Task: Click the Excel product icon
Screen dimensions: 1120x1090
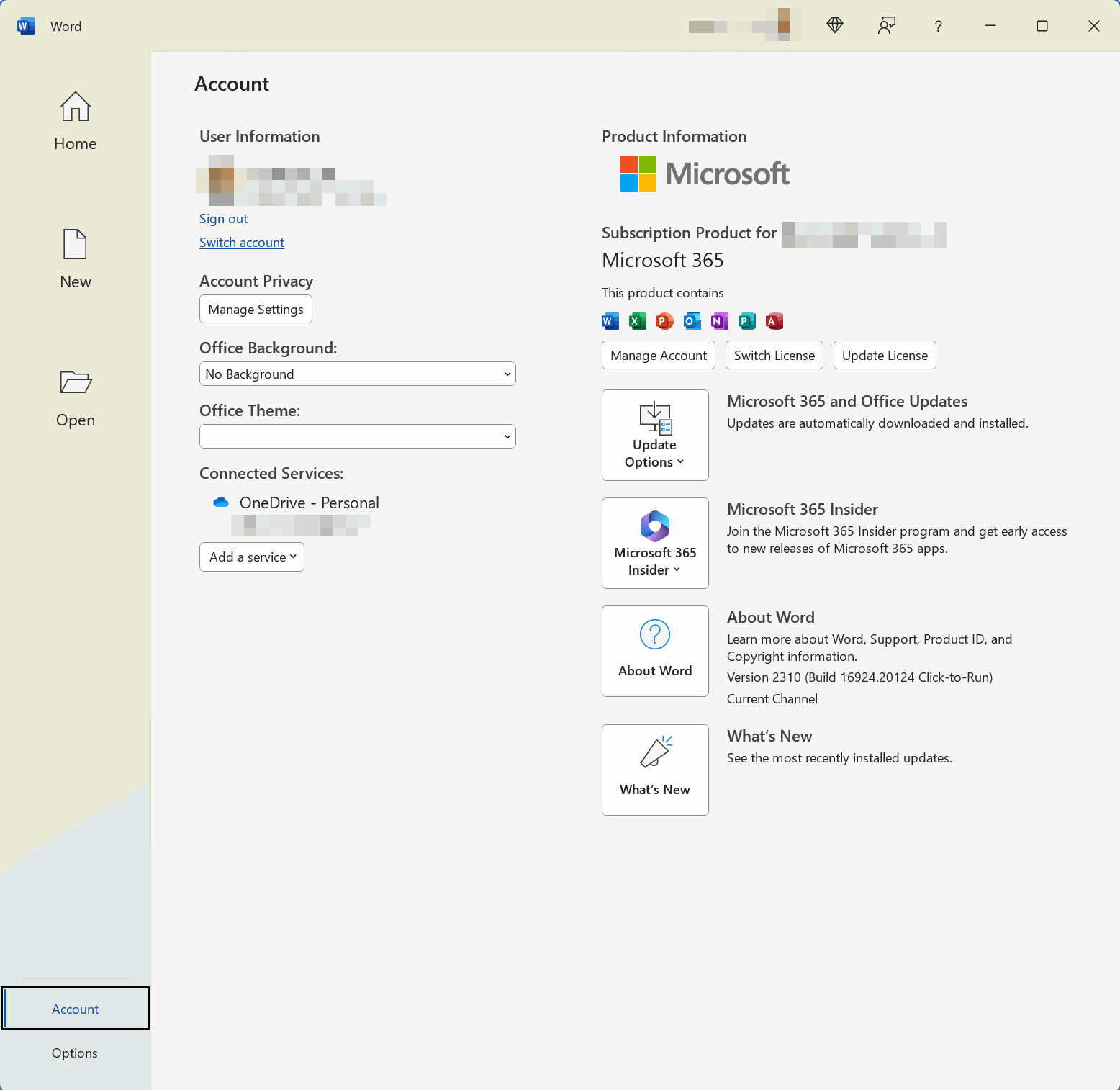Action: (638, 321)
